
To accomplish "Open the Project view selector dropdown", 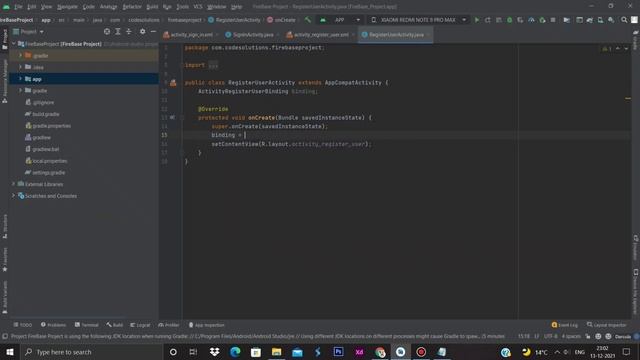I will coord(28,31).
